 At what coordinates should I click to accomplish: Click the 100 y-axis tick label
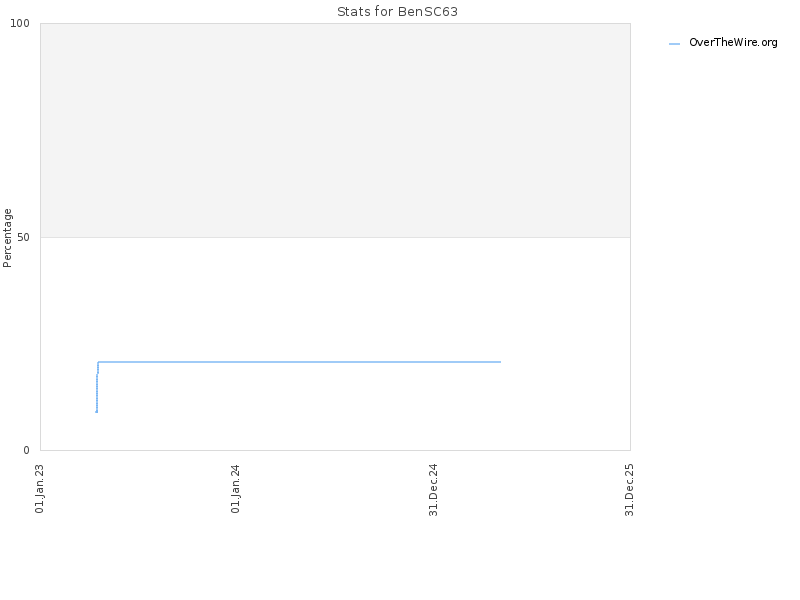tap(20, 23)
